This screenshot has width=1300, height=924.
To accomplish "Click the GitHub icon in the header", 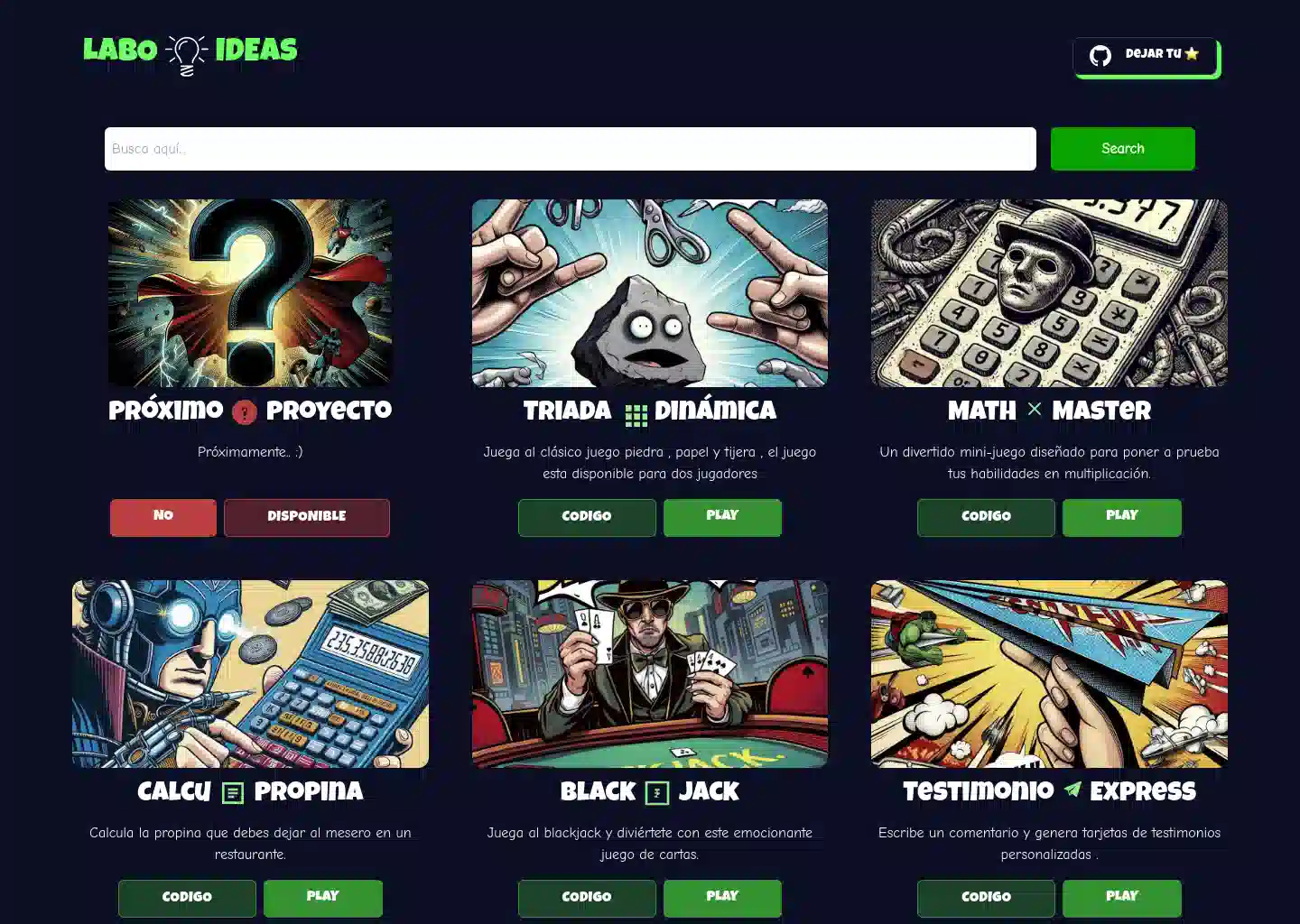I will 1100,55.
